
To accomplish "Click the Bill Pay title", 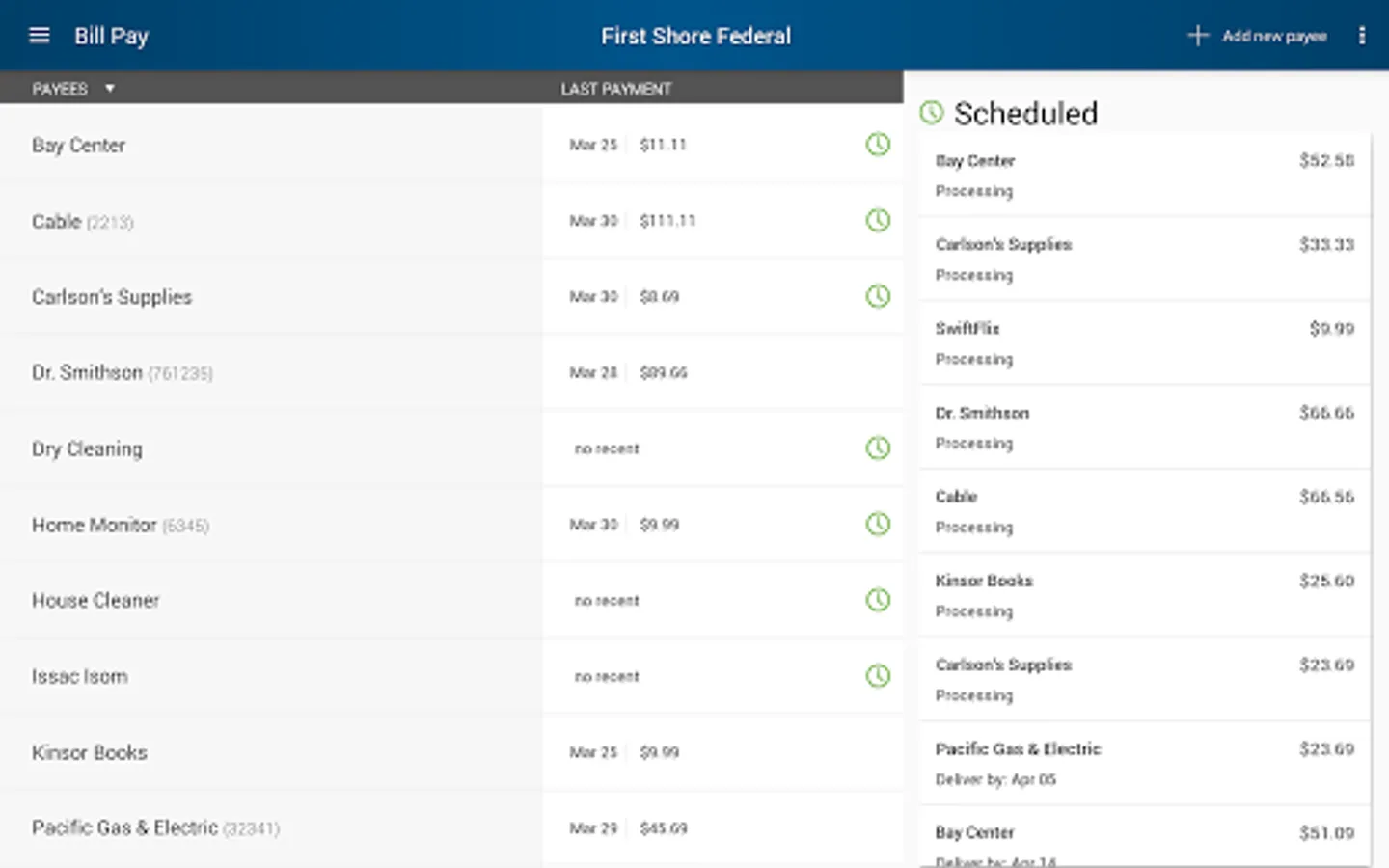I will [112, 36].
